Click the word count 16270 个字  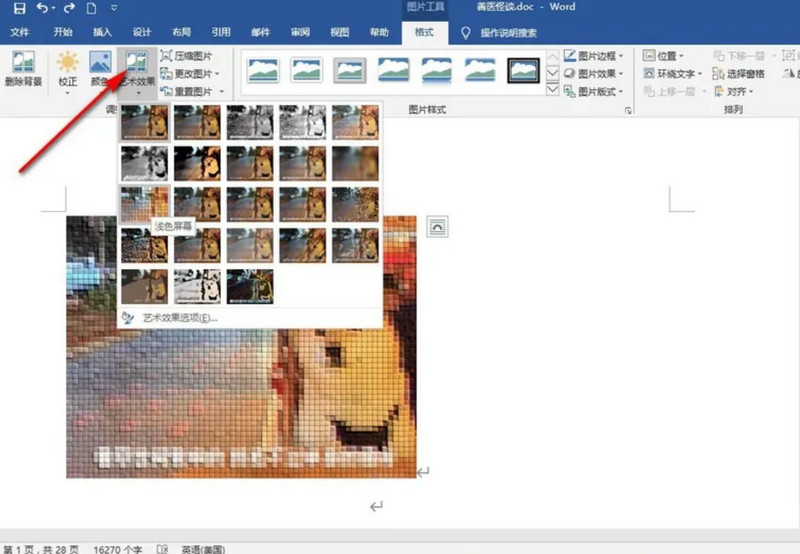118,549
